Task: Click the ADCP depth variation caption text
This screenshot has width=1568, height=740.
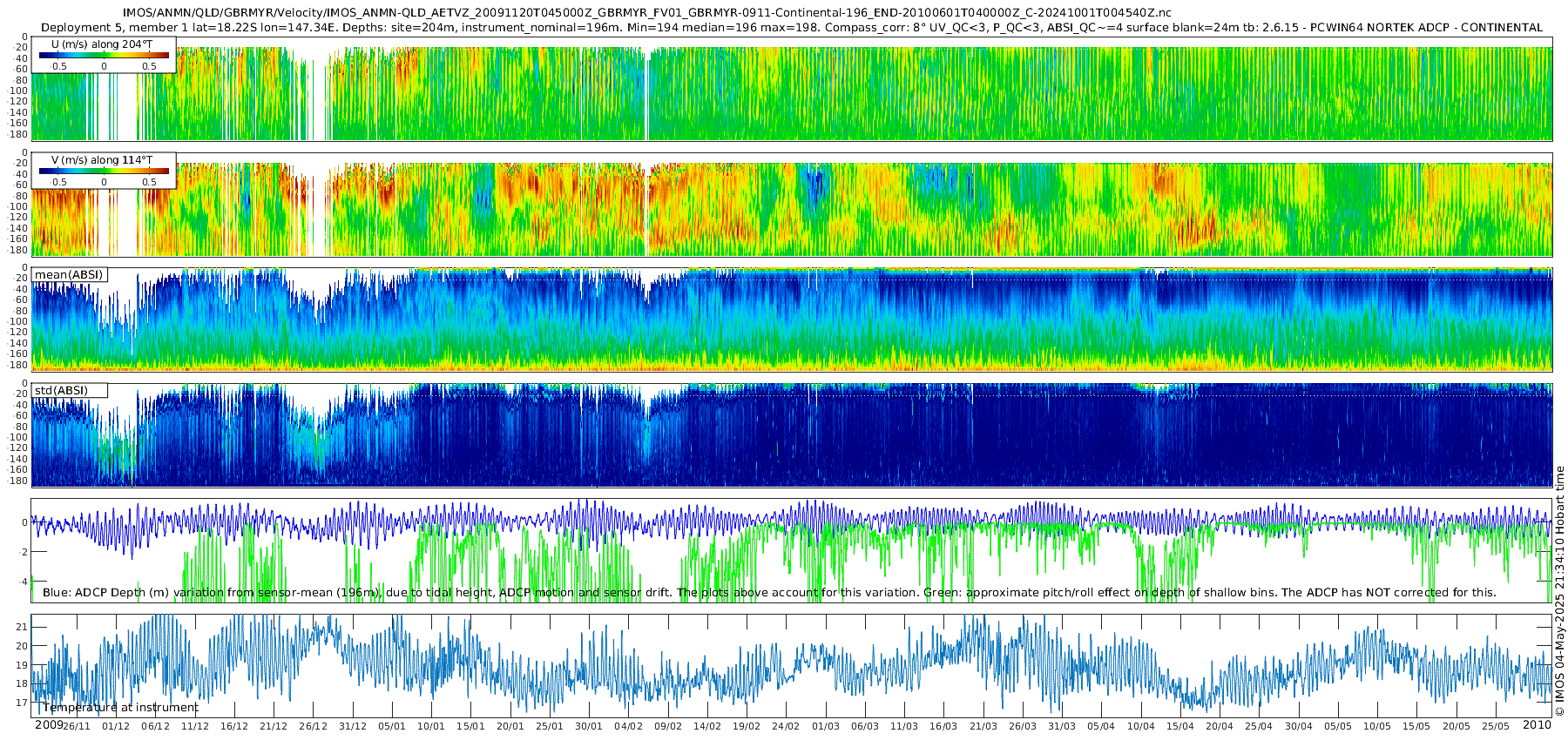Action: pyautogui.click(x=769, y=592)
